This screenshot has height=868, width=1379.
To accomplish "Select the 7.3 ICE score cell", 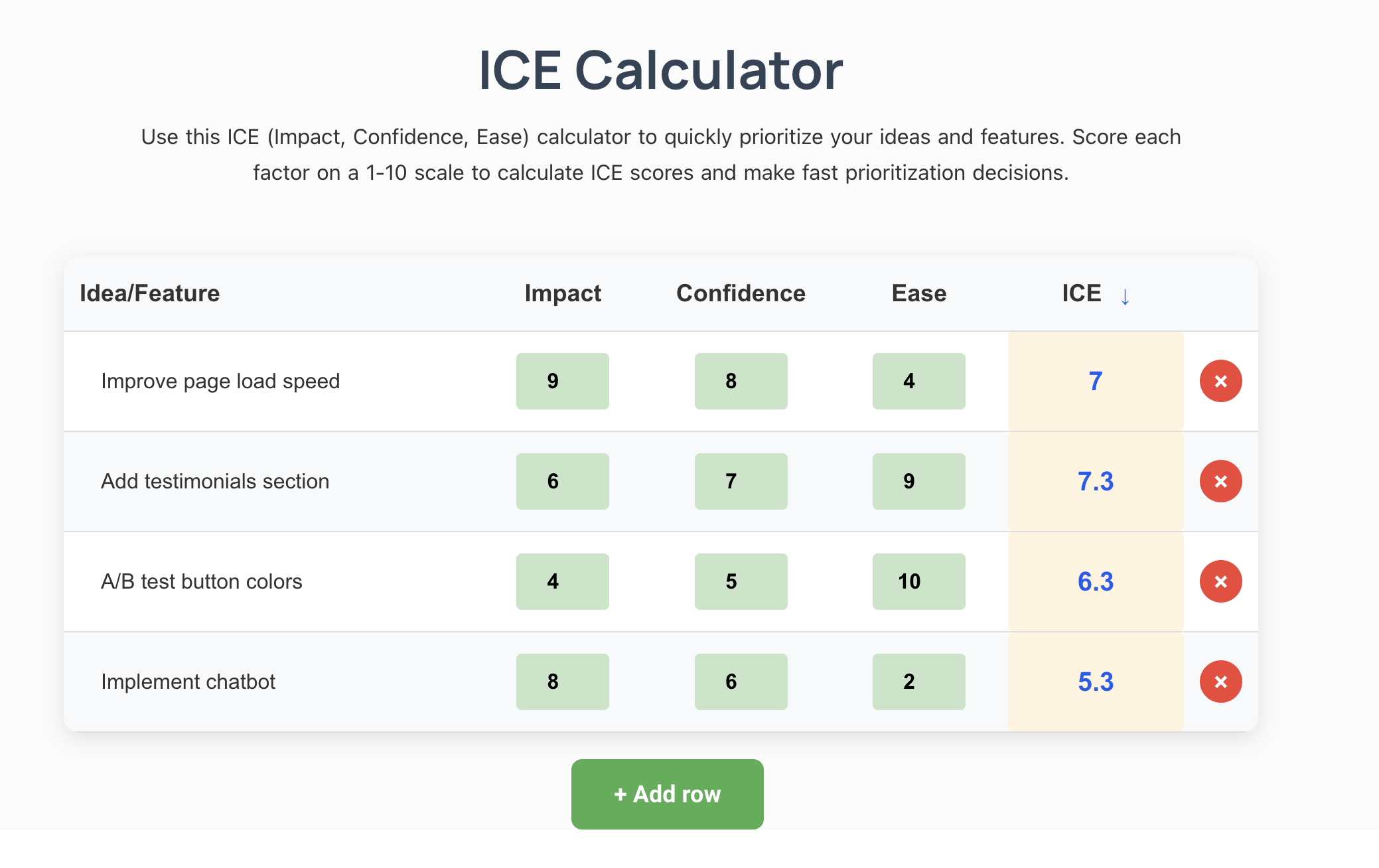I will pos(1095,481).
